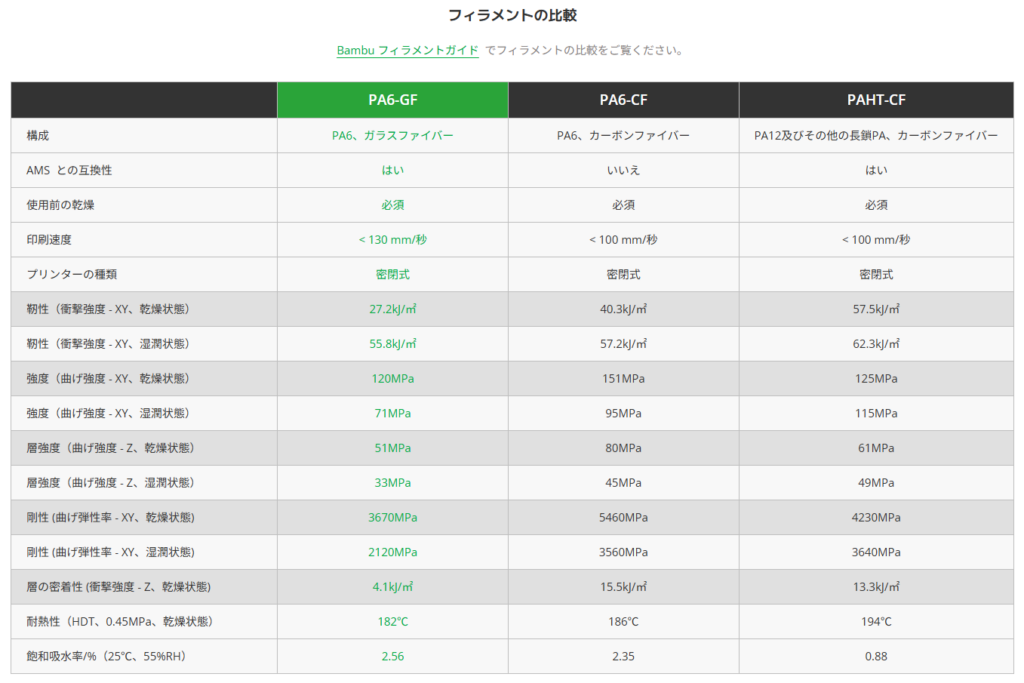Screen dimensions: 1024x683
Task: Select the PAHT-CF column header
Action: [875, 100]
